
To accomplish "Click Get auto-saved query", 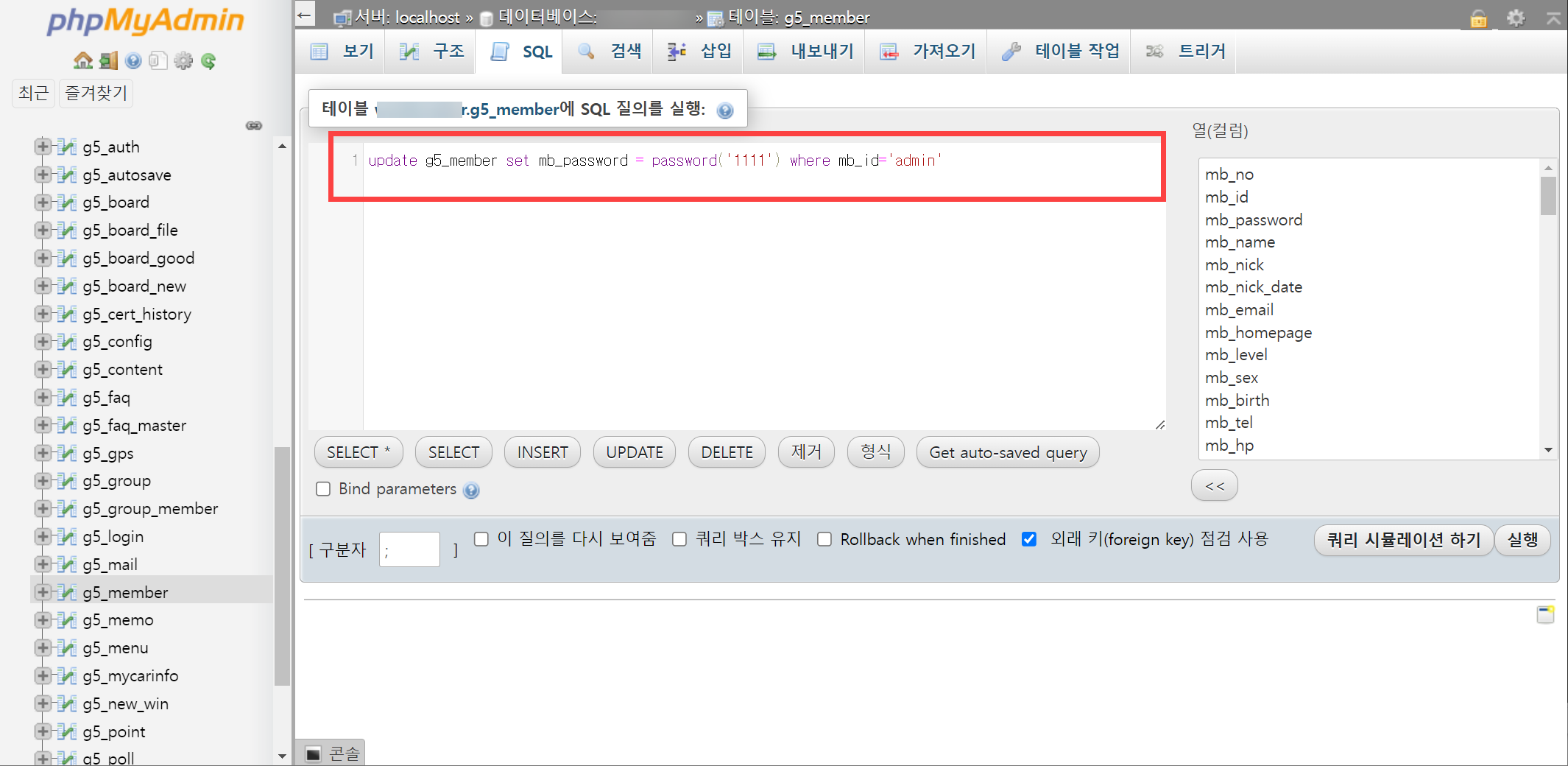I will [x=1007, y=451].
